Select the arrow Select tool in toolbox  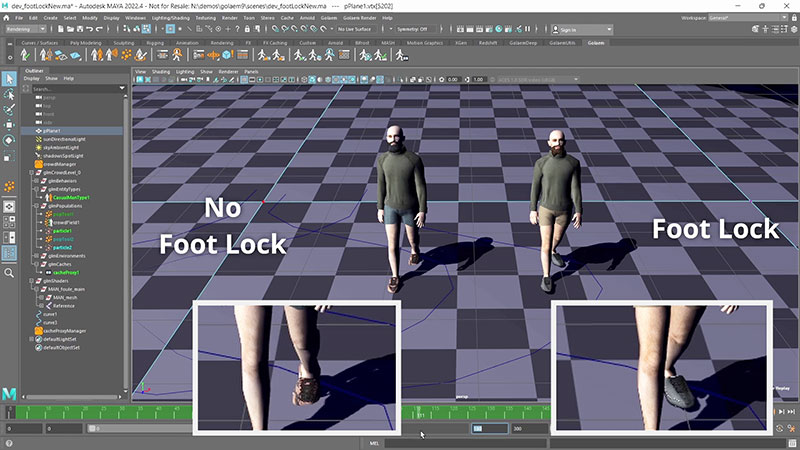point(9,78)
